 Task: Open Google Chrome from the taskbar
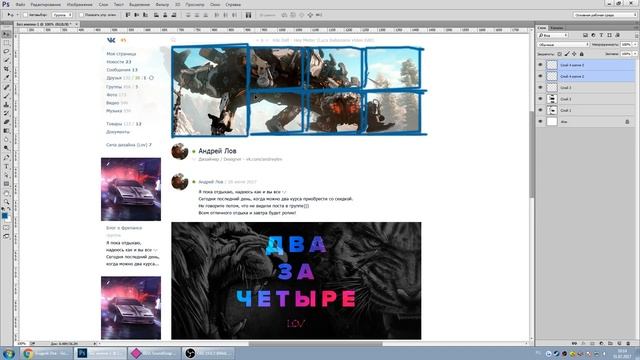[47, 353]
